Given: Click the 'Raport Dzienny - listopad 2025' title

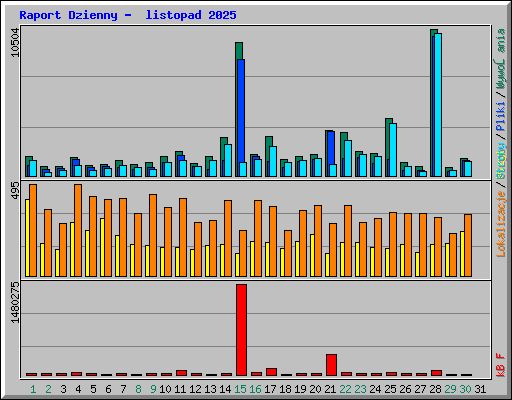Looking at the screenshot, I should tap(128, 15).
